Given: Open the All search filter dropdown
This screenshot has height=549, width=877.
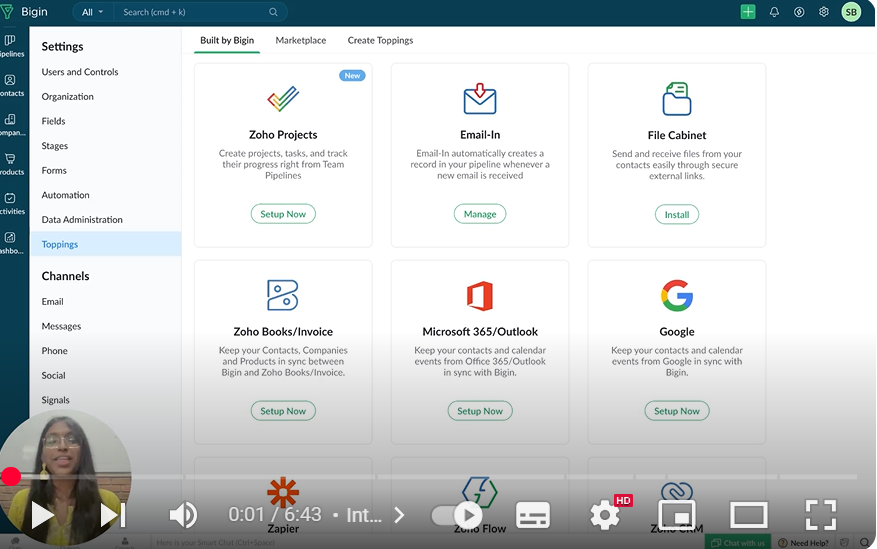Looking at the screenshot, I should pyautogui.click(x=92, y=12).
